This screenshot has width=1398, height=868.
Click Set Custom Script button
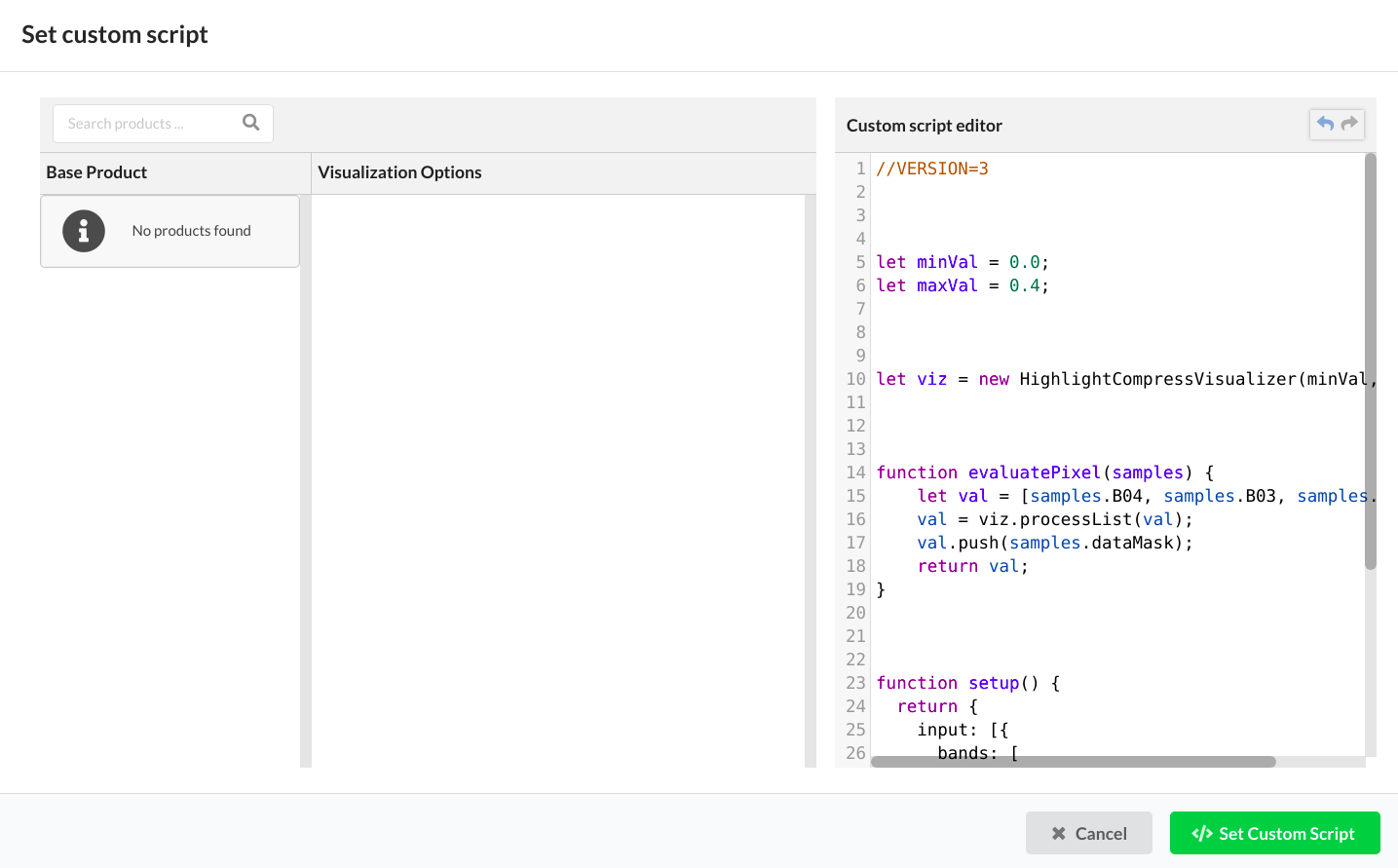1274,833
